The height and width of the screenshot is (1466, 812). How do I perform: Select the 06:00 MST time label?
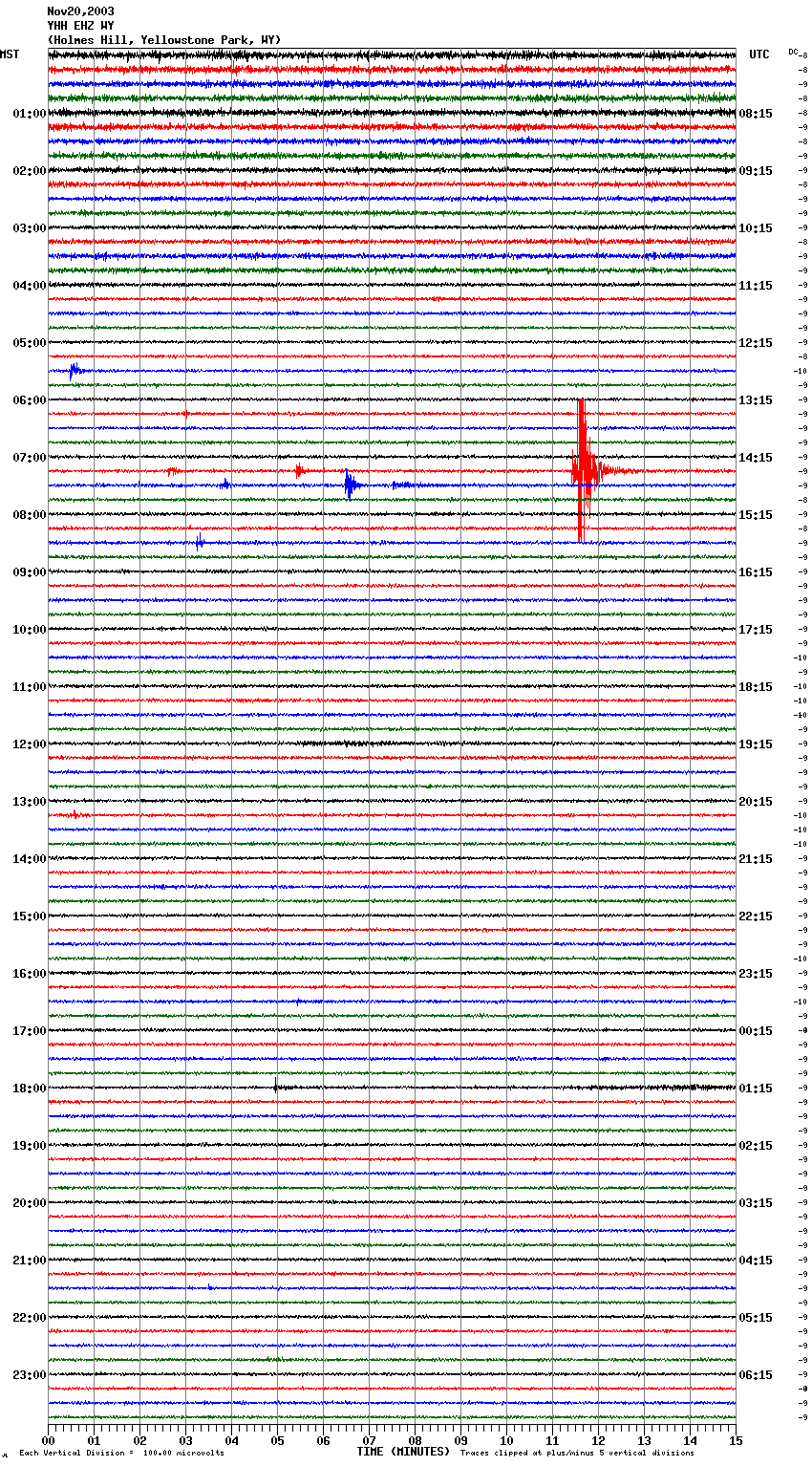tap(30, 400)
